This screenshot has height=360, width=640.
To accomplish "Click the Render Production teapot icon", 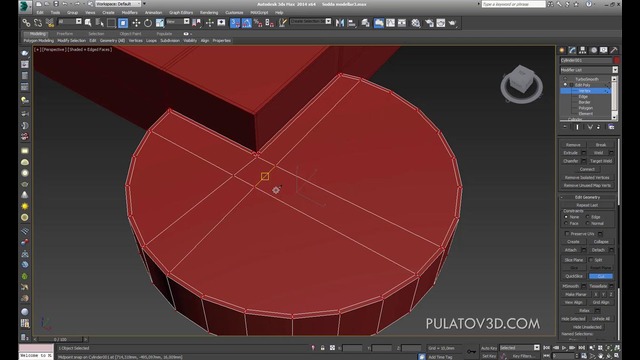I will point(452,23).
